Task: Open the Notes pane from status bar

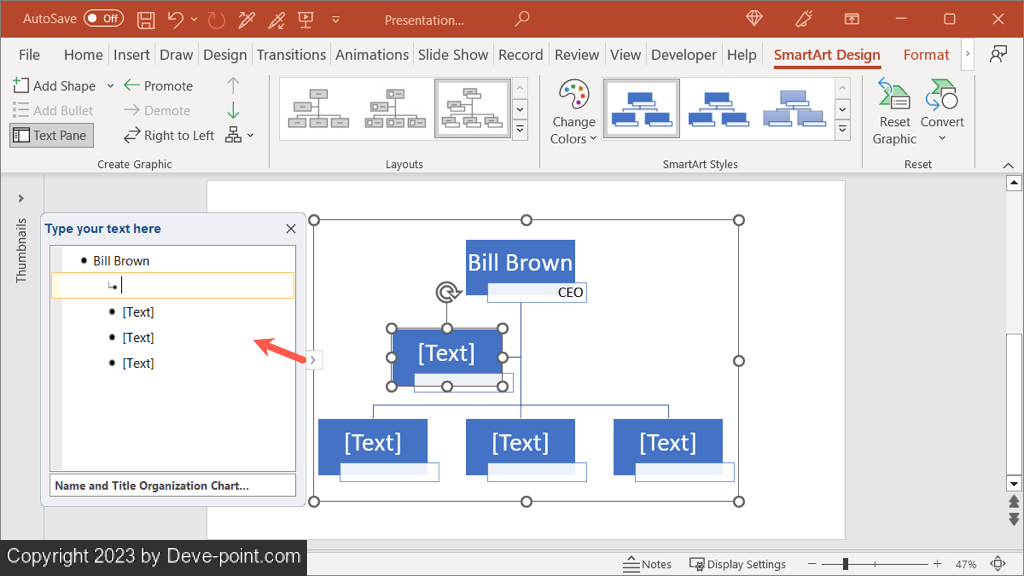Action: 647,564
